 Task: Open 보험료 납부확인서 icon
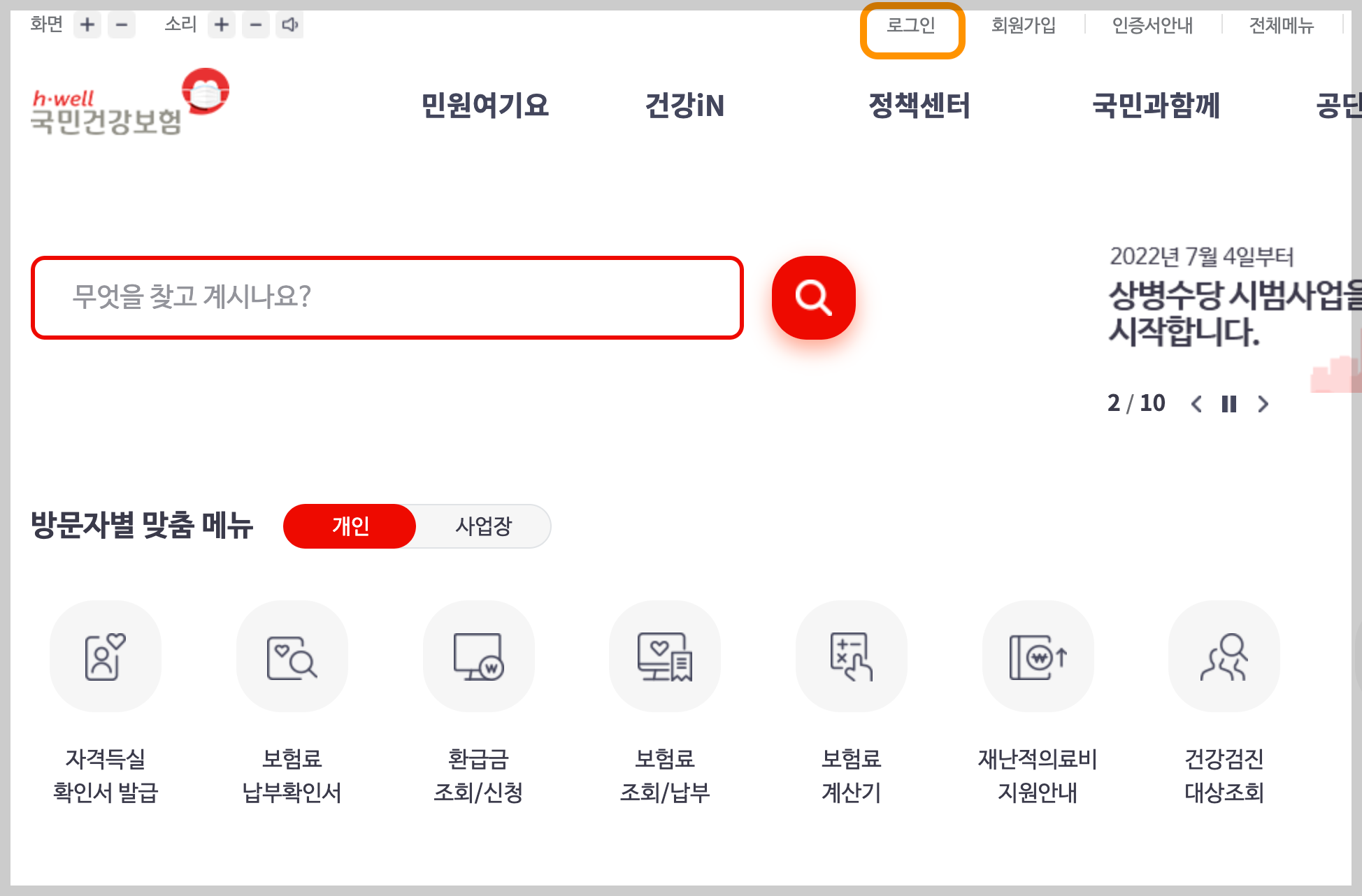pyautogui.click(x=292, y=656)
